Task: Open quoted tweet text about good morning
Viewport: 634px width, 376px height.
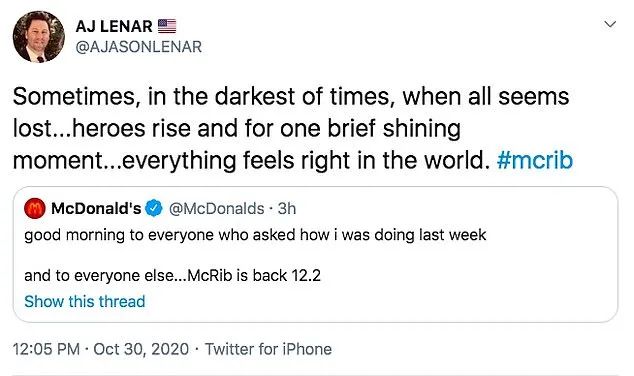Action: pos(255,235)
